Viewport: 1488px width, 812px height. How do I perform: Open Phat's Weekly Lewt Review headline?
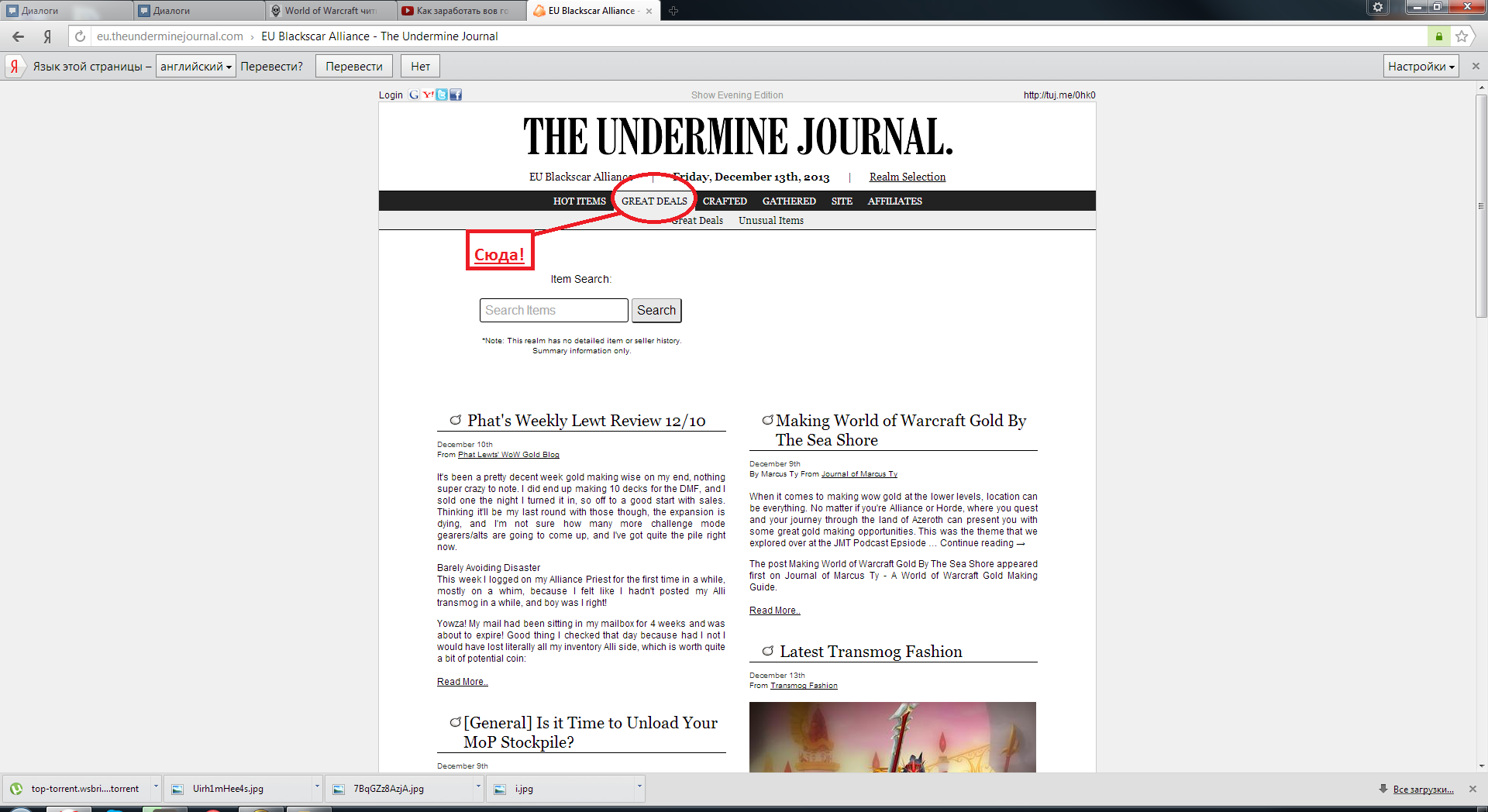586,421
